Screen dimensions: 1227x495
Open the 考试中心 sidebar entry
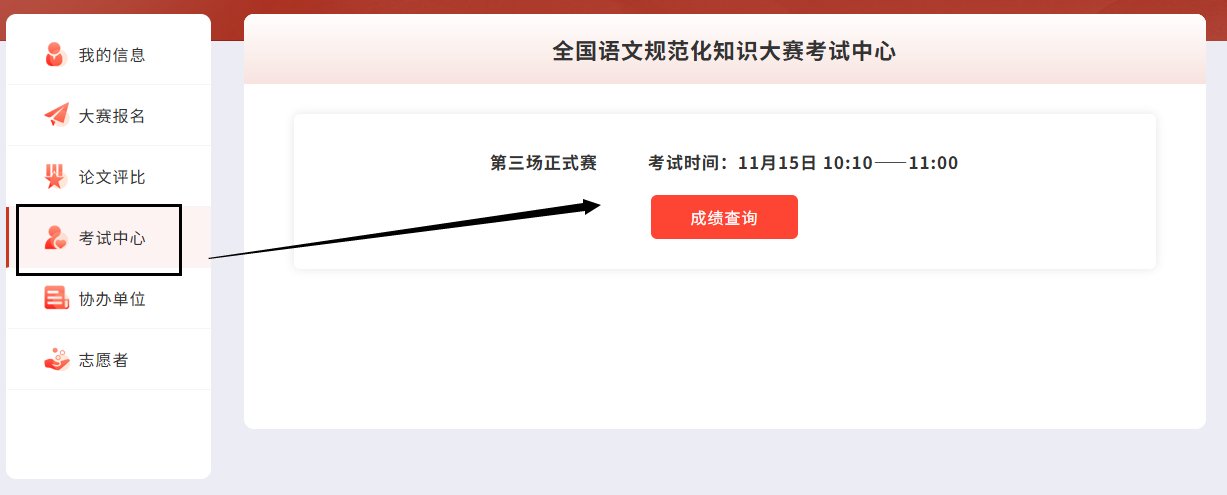(109, 238)
